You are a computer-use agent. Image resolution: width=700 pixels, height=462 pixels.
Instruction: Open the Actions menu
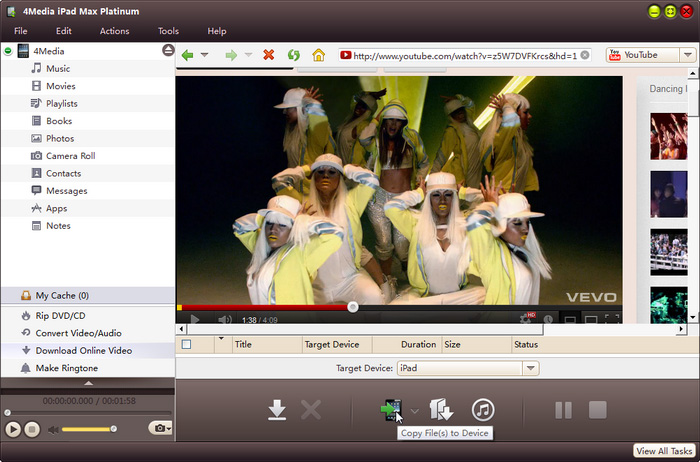(114, 31)
